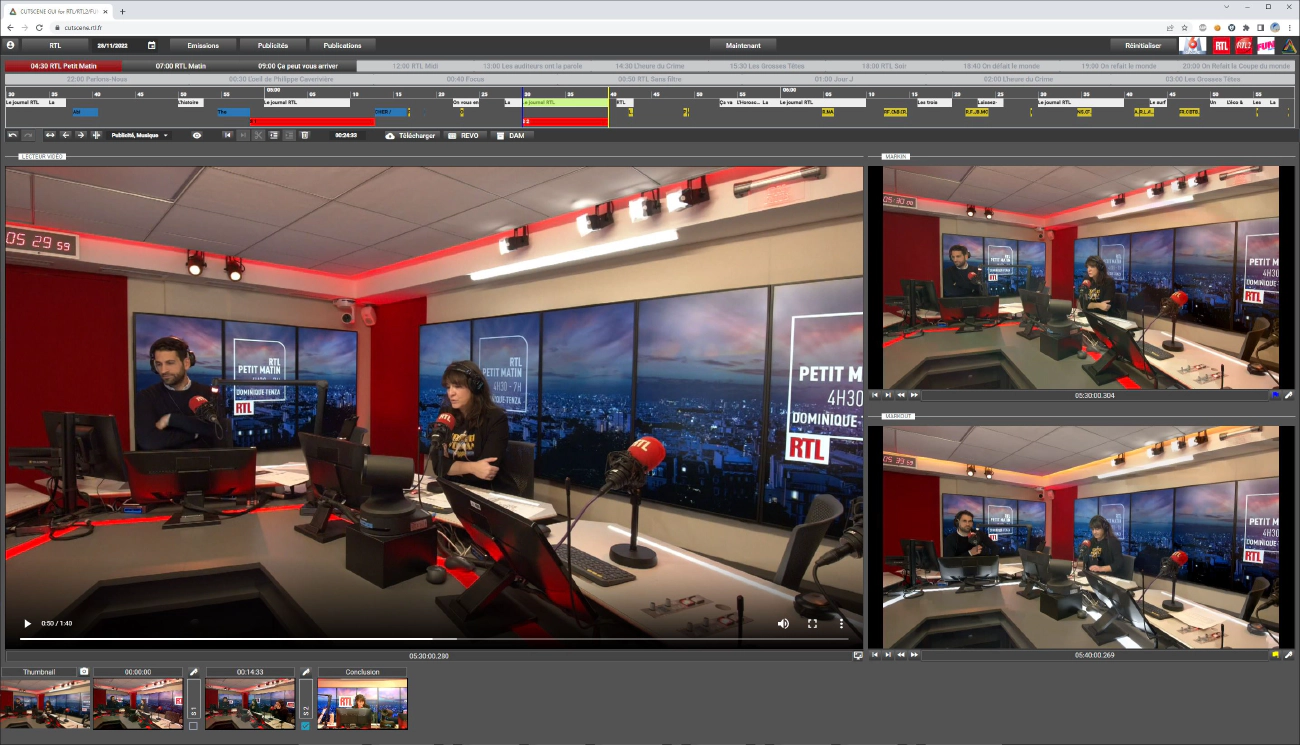Open the Publicités menu

click(273, 45)
